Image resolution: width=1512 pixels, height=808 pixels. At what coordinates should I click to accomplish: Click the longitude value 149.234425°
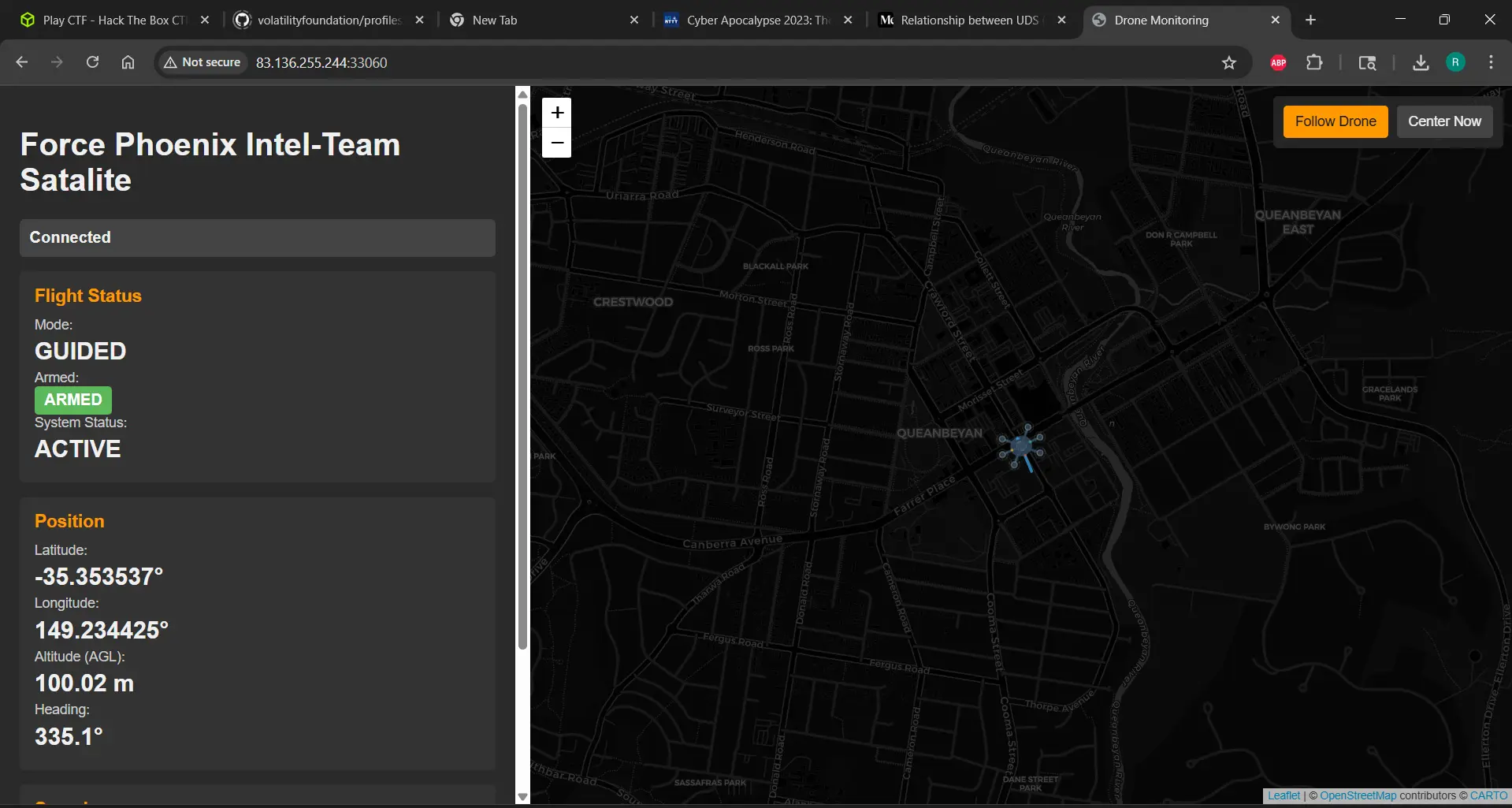tap(102, 631)
